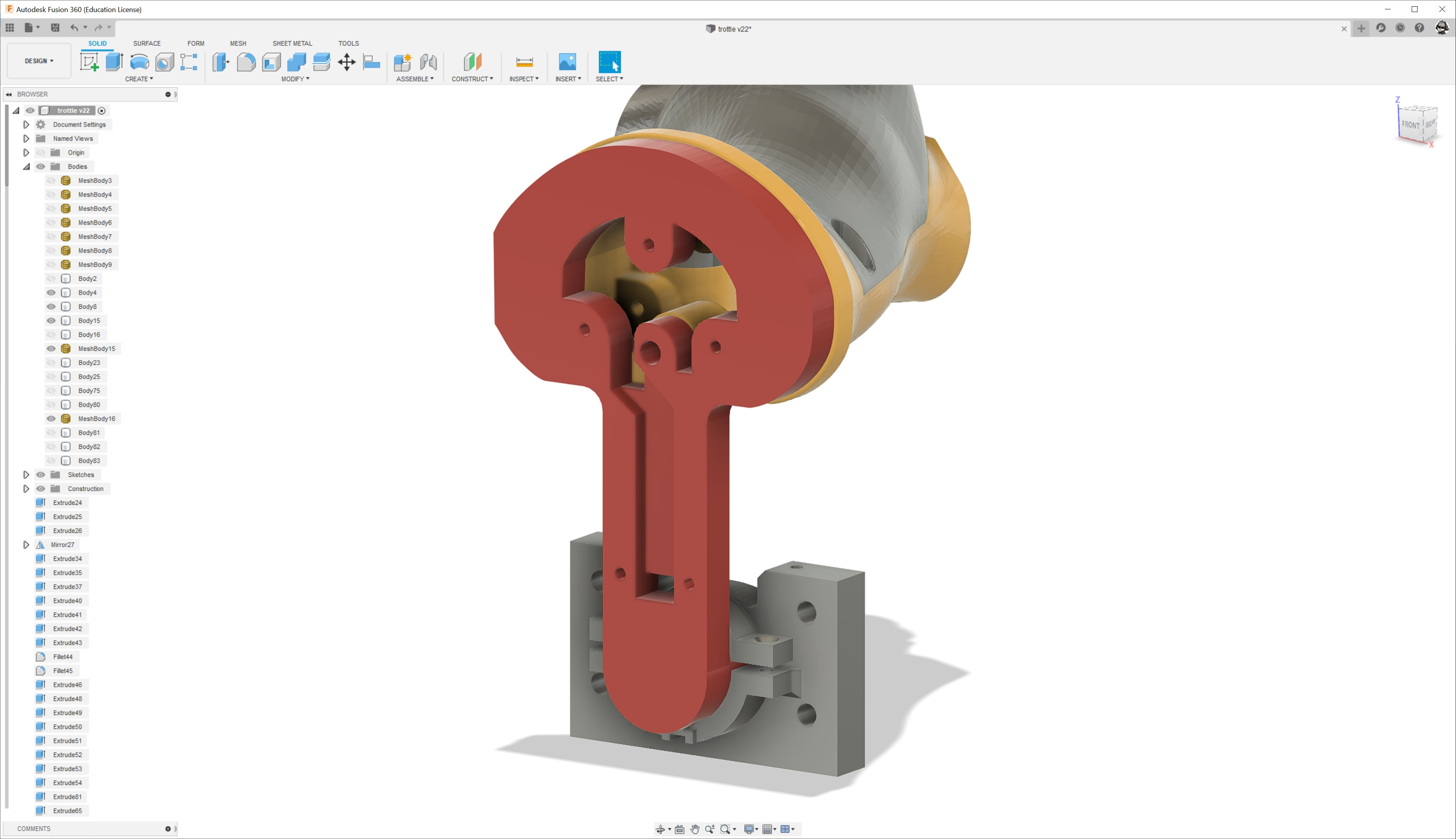This screenshot has height=839, width=1456.
Task: Click the Joint icon in Assemble
Action: pos(428,62)
